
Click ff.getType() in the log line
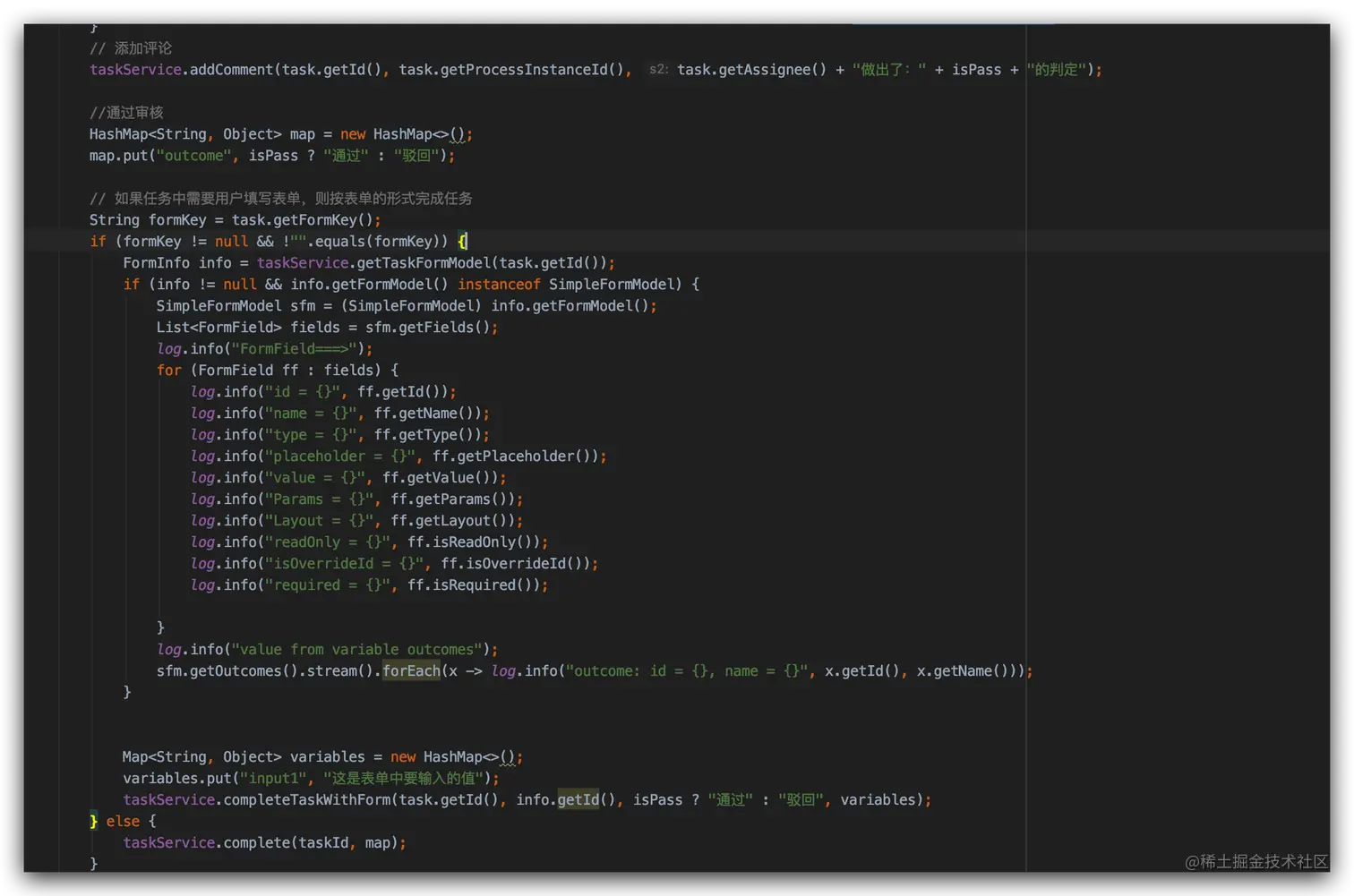[x=427, y=435]
